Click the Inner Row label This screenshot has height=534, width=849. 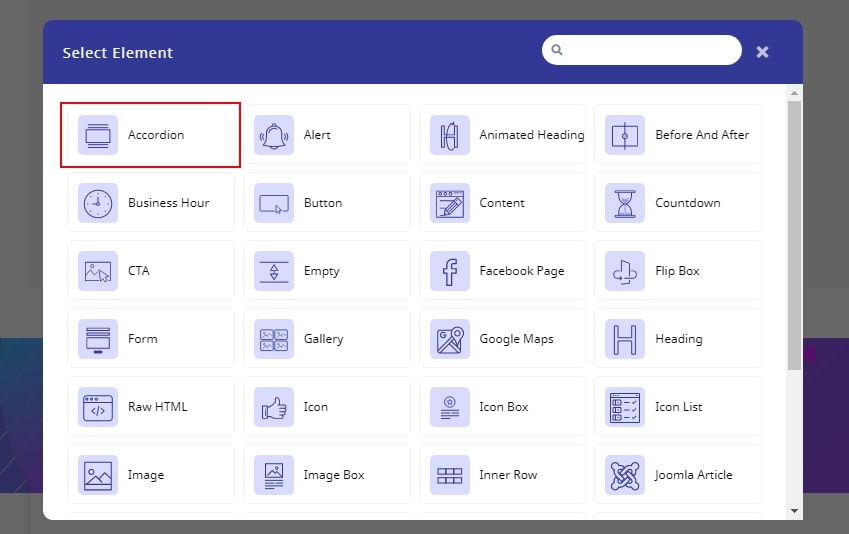508,475
